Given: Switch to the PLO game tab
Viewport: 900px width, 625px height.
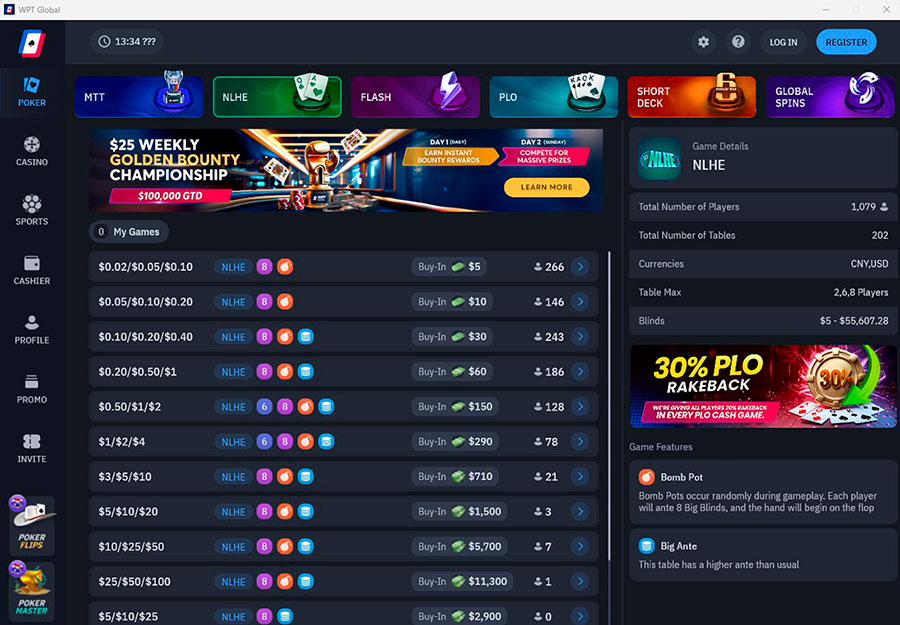Looking at the screenshot, I should pyautogui.click(x=553, y=97).
